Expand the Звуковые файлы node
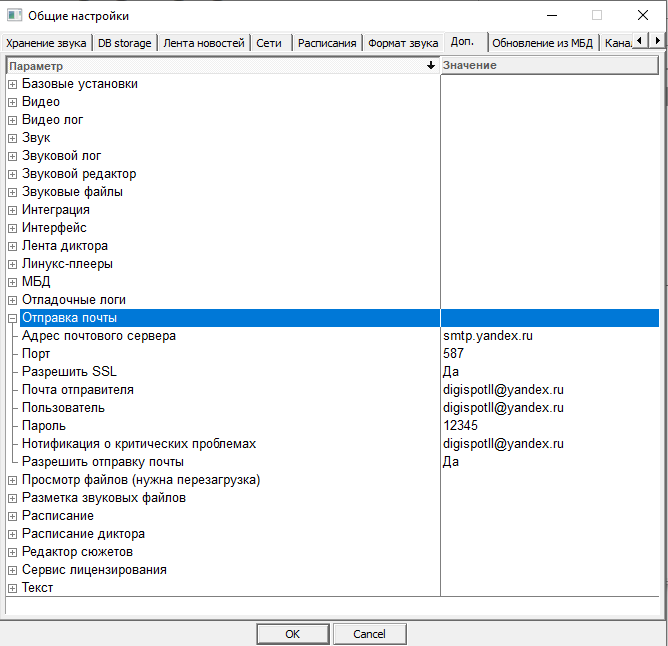668x646 pixels. click(12, 192)
